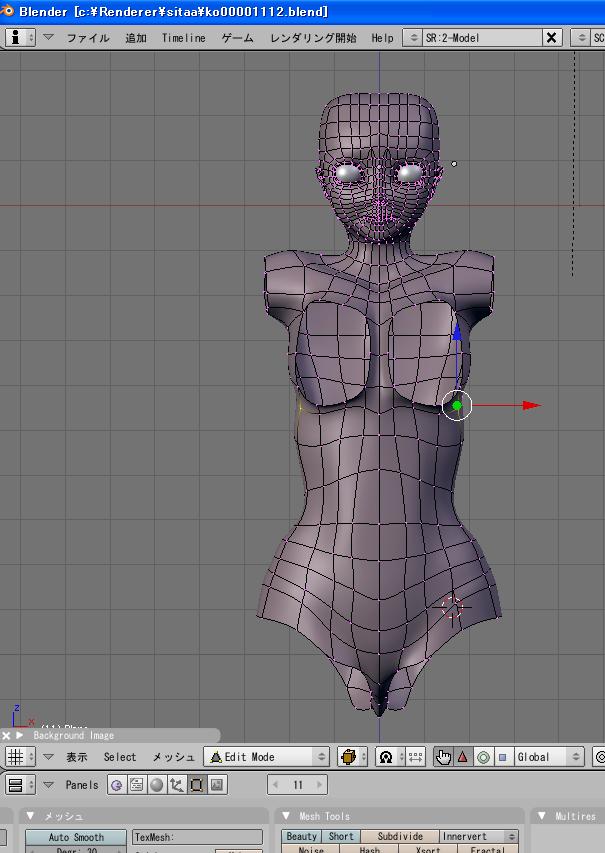Toggle move object centers only button

click(415, 757)
